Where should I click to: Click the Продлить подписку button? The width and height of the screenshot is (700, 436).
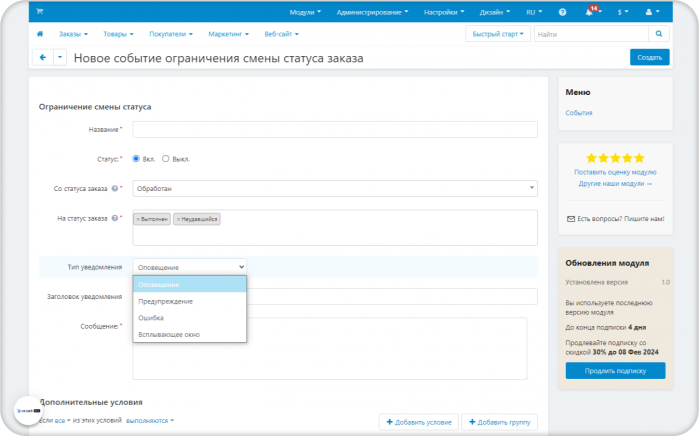click(x=615, y=371)
